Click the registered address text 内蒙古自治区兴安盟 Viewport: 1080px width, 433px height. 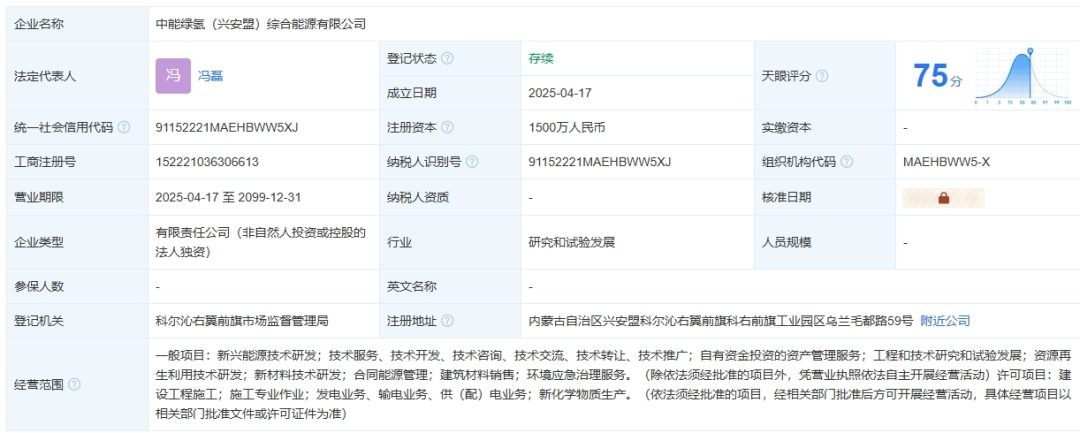(x=720, y=321)
